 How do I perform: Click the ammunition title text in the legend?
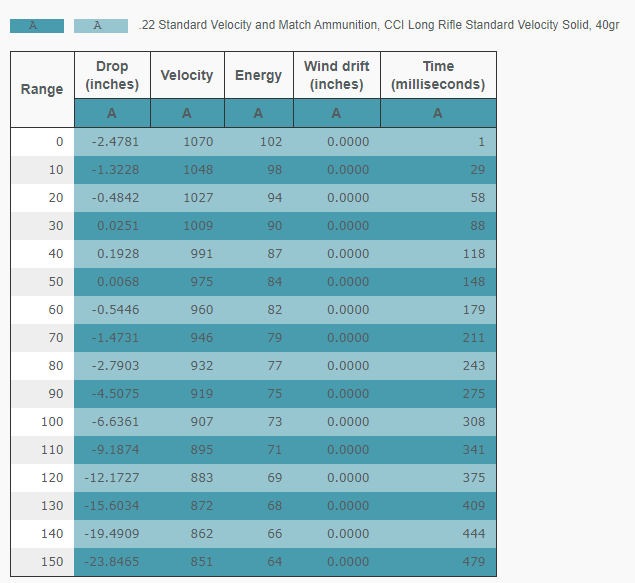point(379,24)
